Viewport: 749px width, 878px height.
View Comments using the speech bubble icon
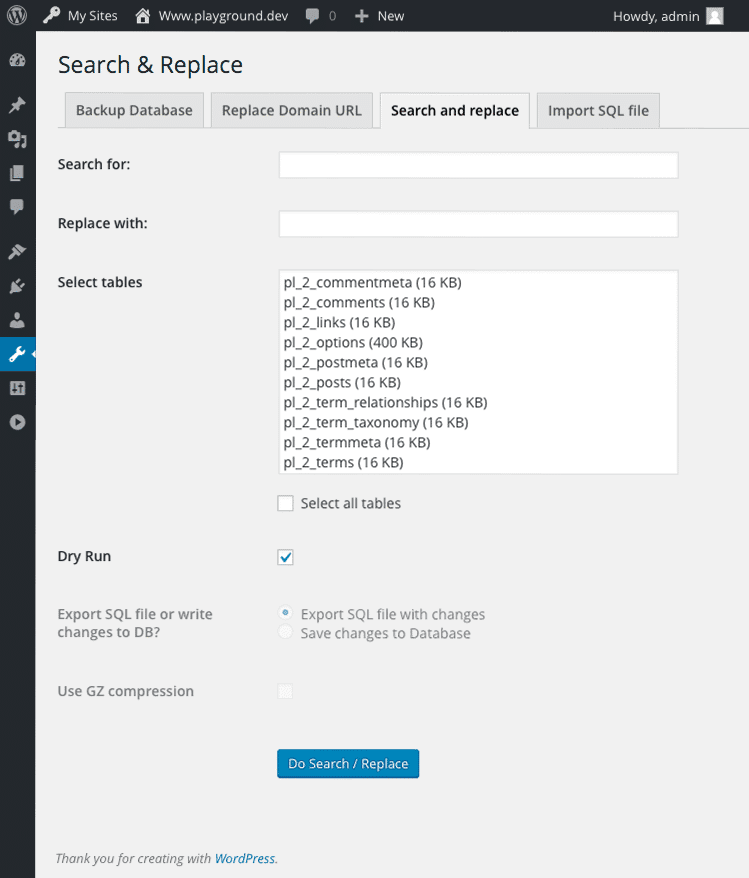coord(17,207)
